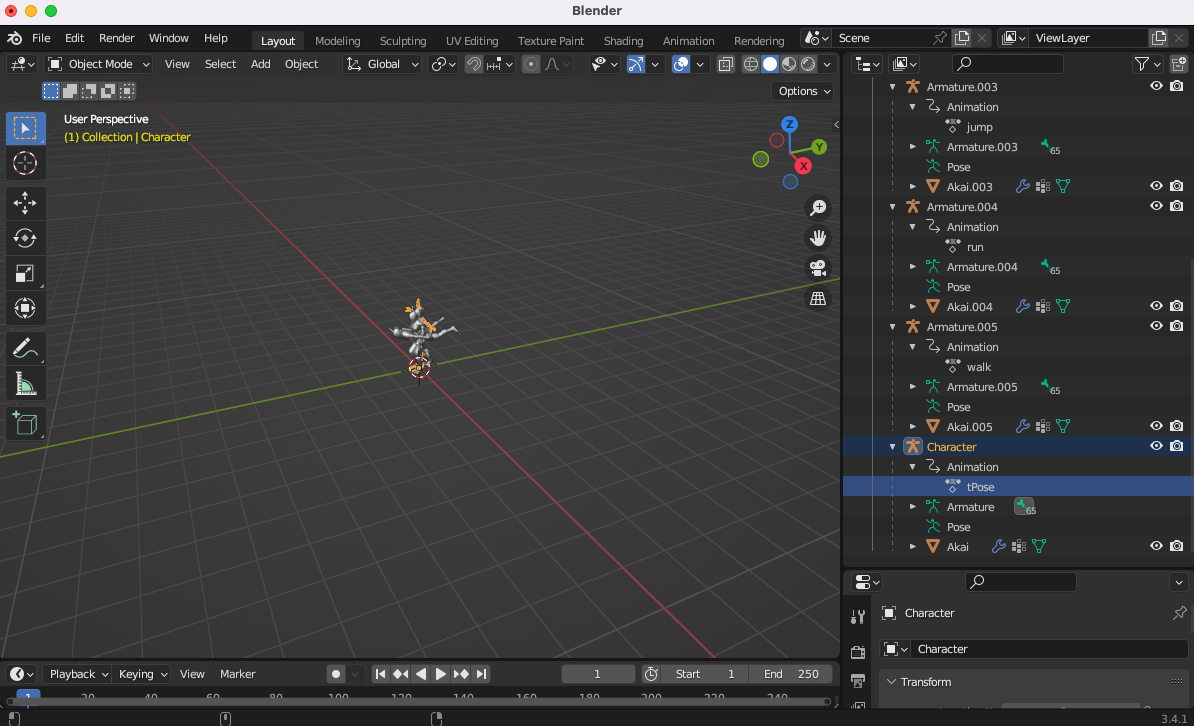The image size is (1194, 726).
Task: Open the Marker menu in timeline
Action: tap(238, 674)
